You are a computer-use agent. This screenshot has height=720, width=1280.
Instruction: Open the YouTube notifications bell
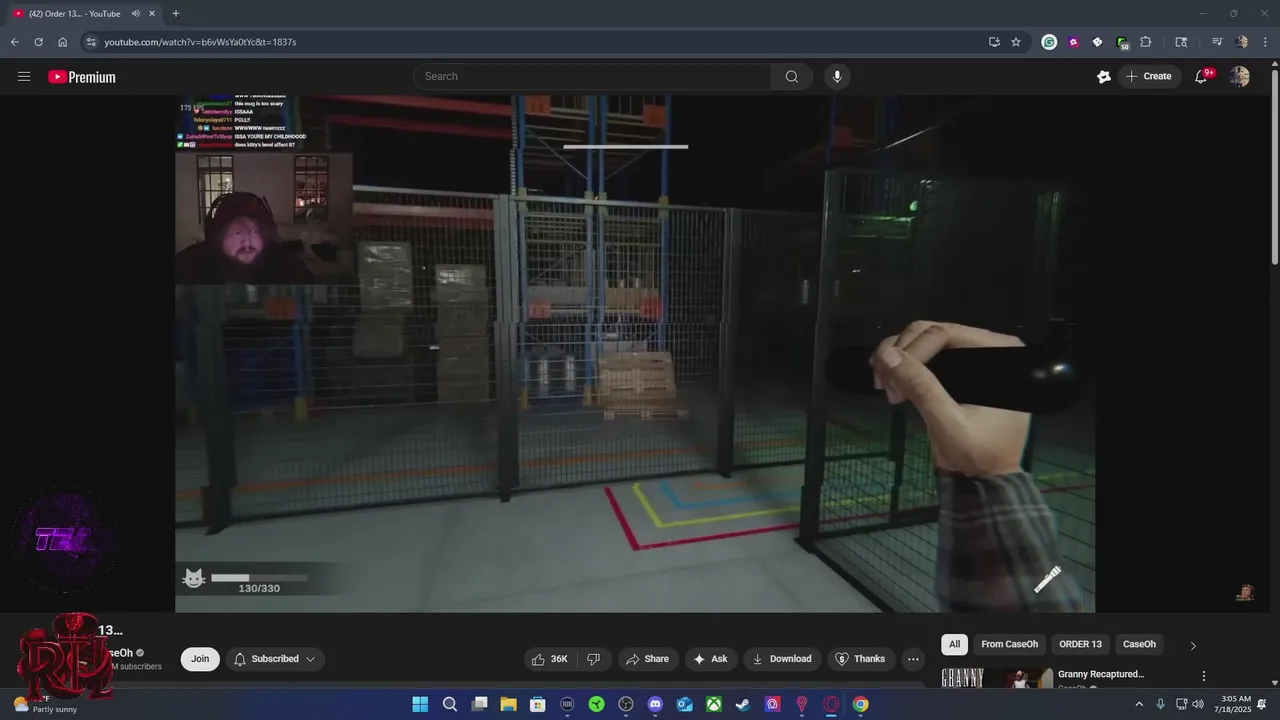click(x=1202, y=76)
